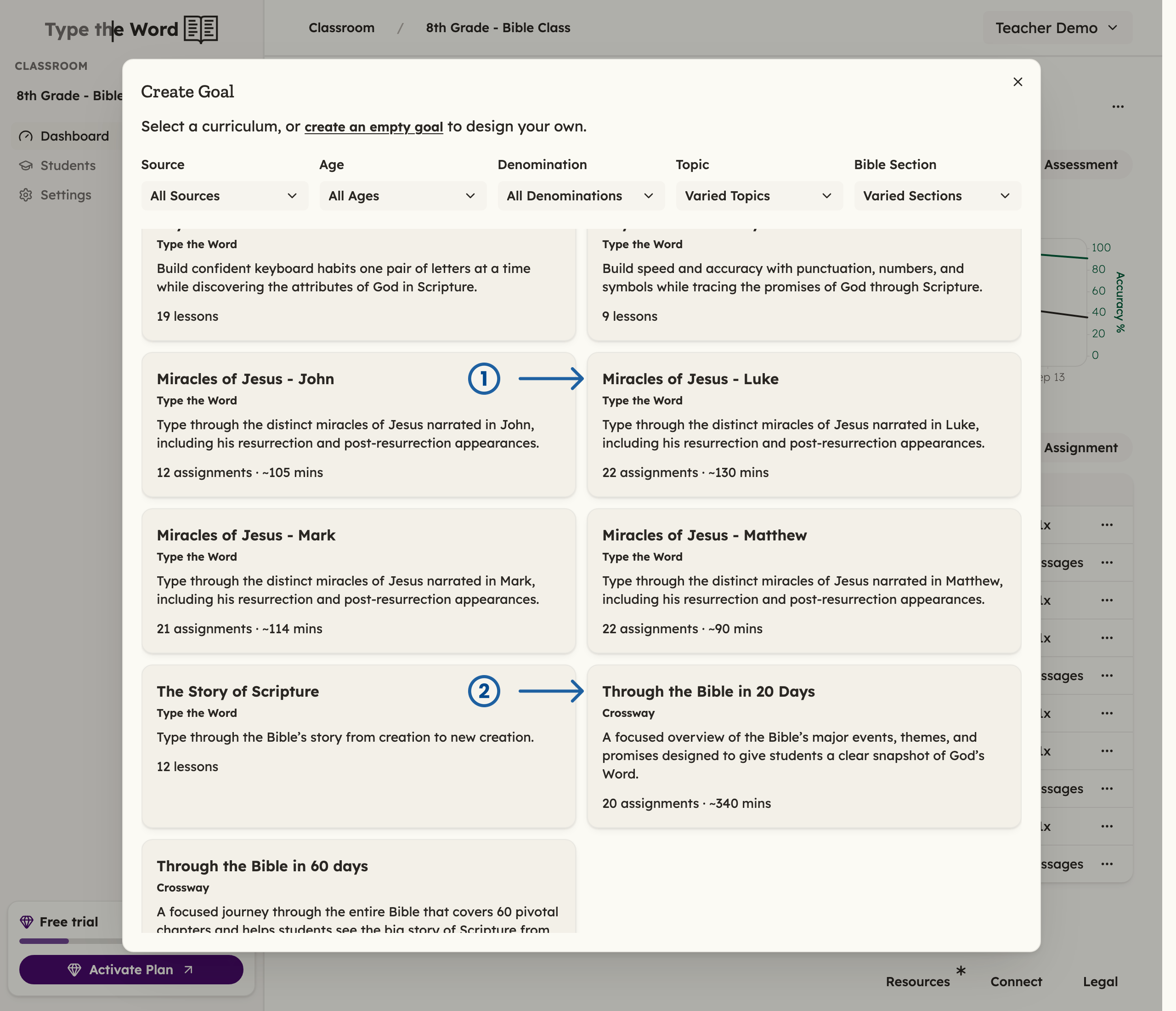Select the 19 lessons keyboard habits curriculum card
The height and width of the screenshot is (1011, 1176).
[x=359, y=285]
